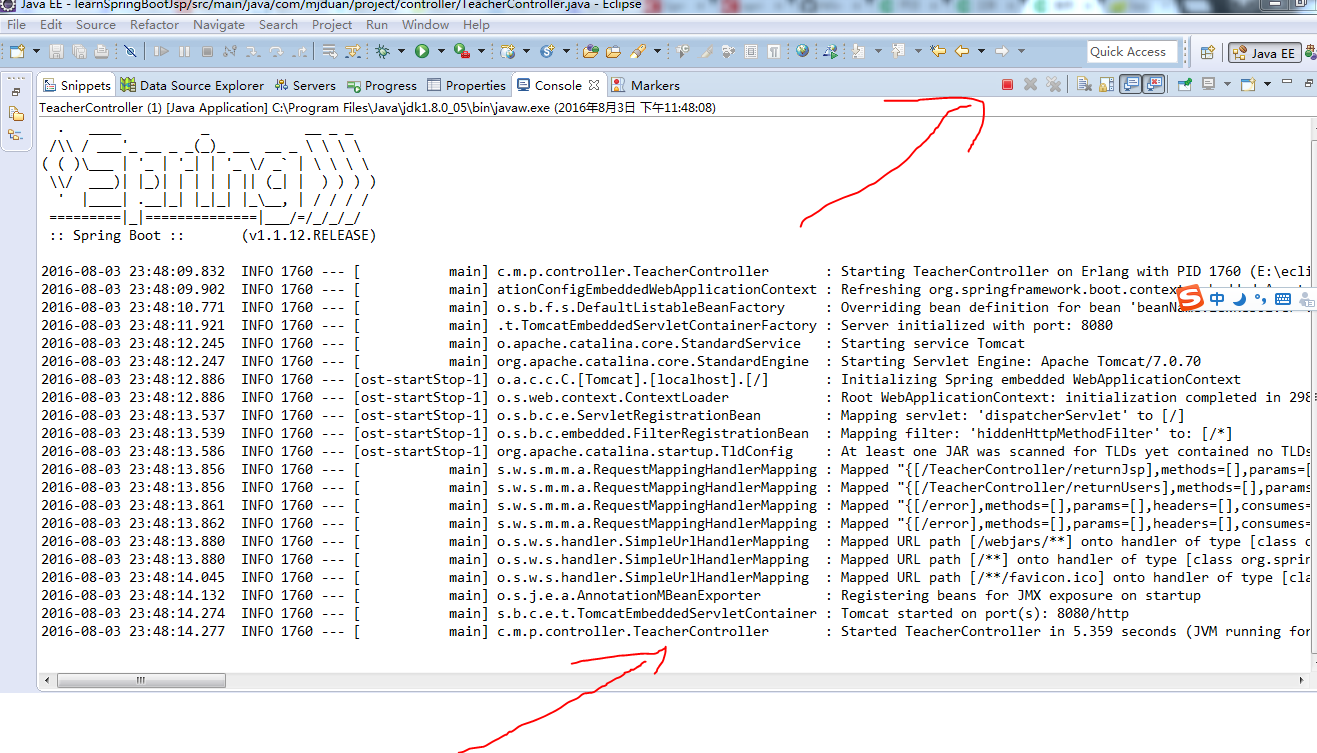Toggle Show Console When Standard Error Changes
The height and width of the screenshot is (753, 1317).
pyautogui.click(x=1155, y=85)
